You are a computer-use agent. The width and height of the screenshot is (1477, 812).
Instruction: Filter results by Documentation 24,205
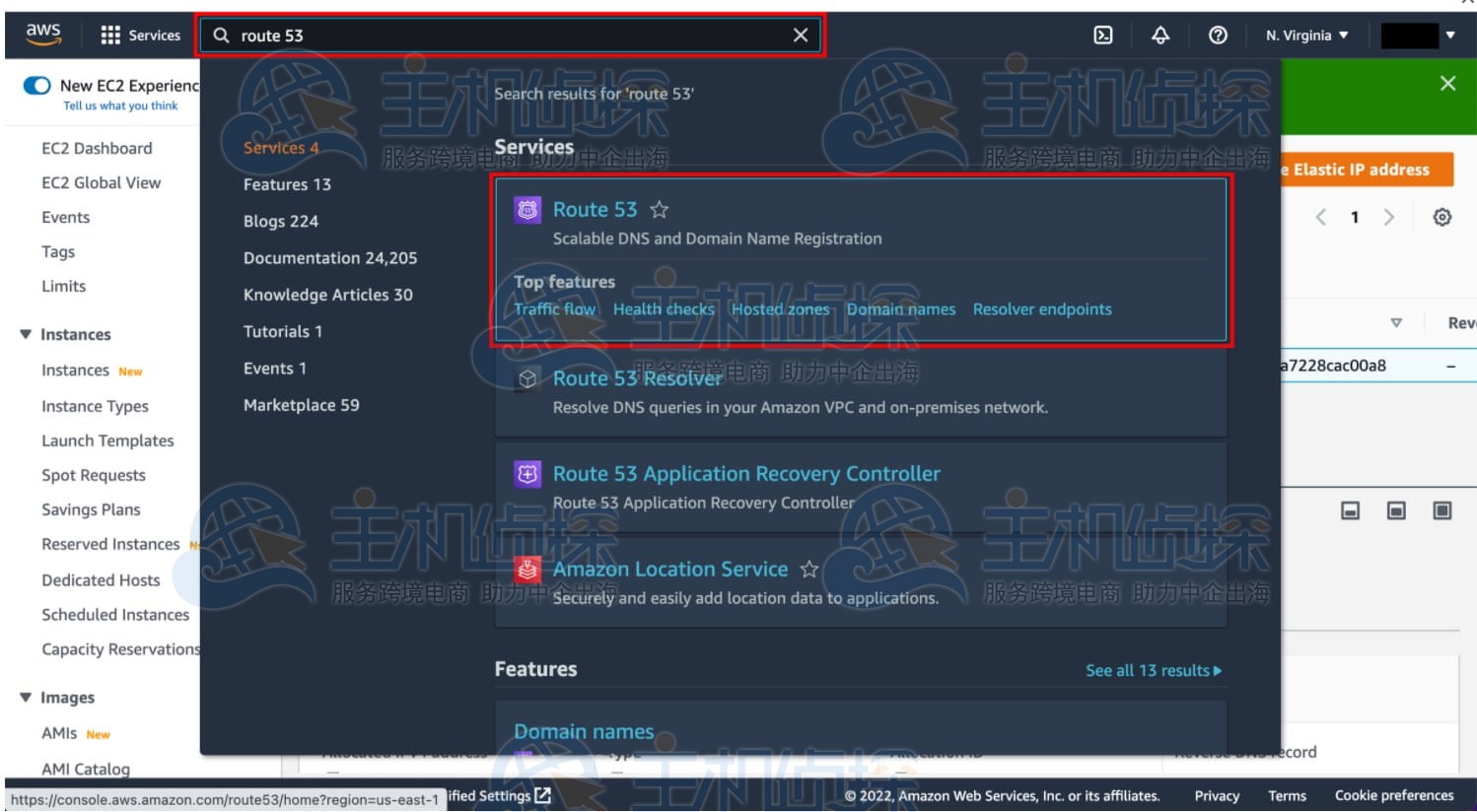(330, 258)
